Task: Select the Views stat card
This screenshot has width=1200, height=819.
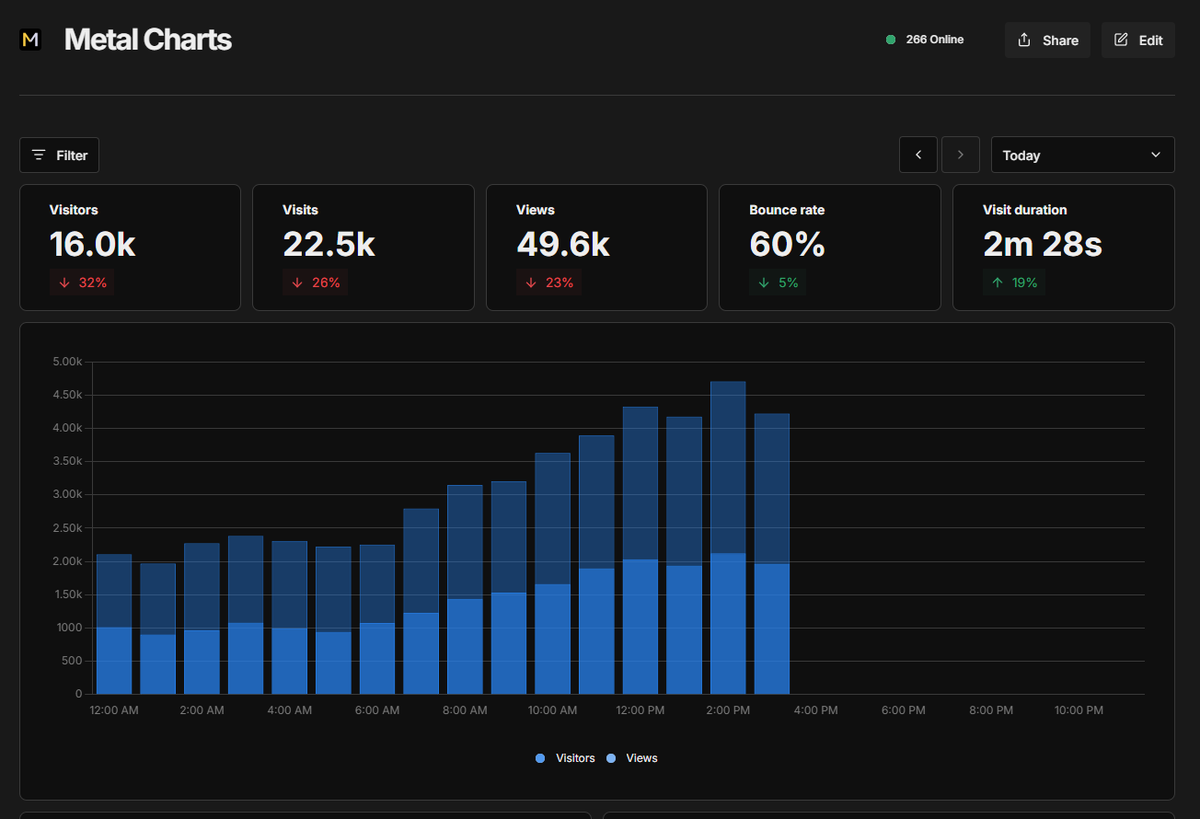Action: 596,246
